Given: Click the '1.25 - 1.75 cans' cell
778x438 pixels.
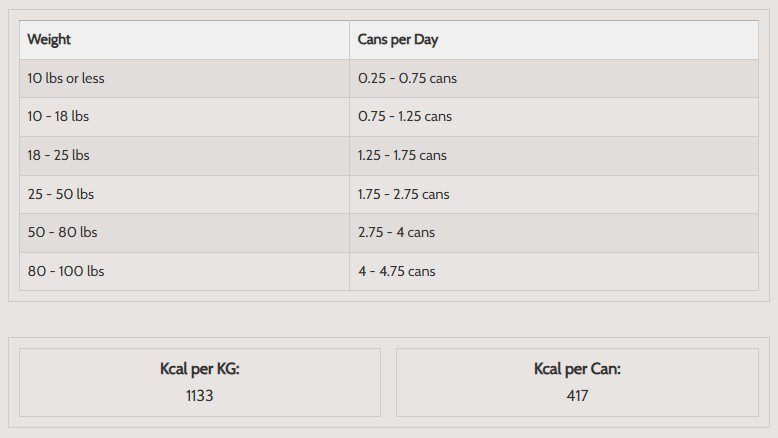Looking at the screenshot, I should pos(402,155).
